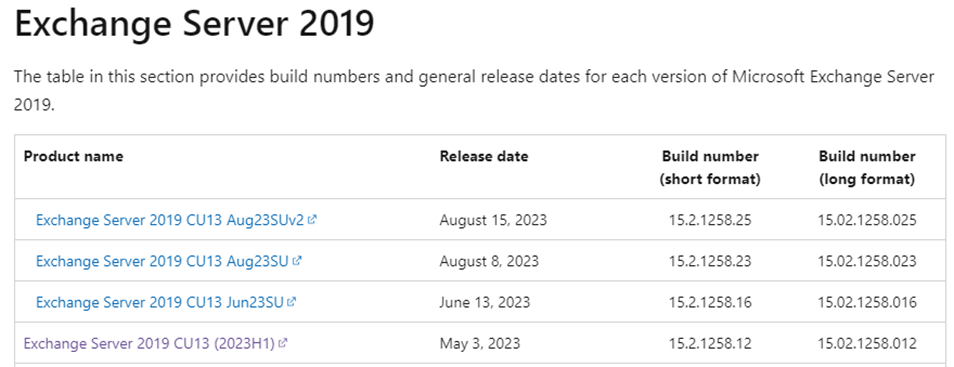Click the external link icon after Aug23SU
Screen dimensions: 954x367
coord(297,260)
